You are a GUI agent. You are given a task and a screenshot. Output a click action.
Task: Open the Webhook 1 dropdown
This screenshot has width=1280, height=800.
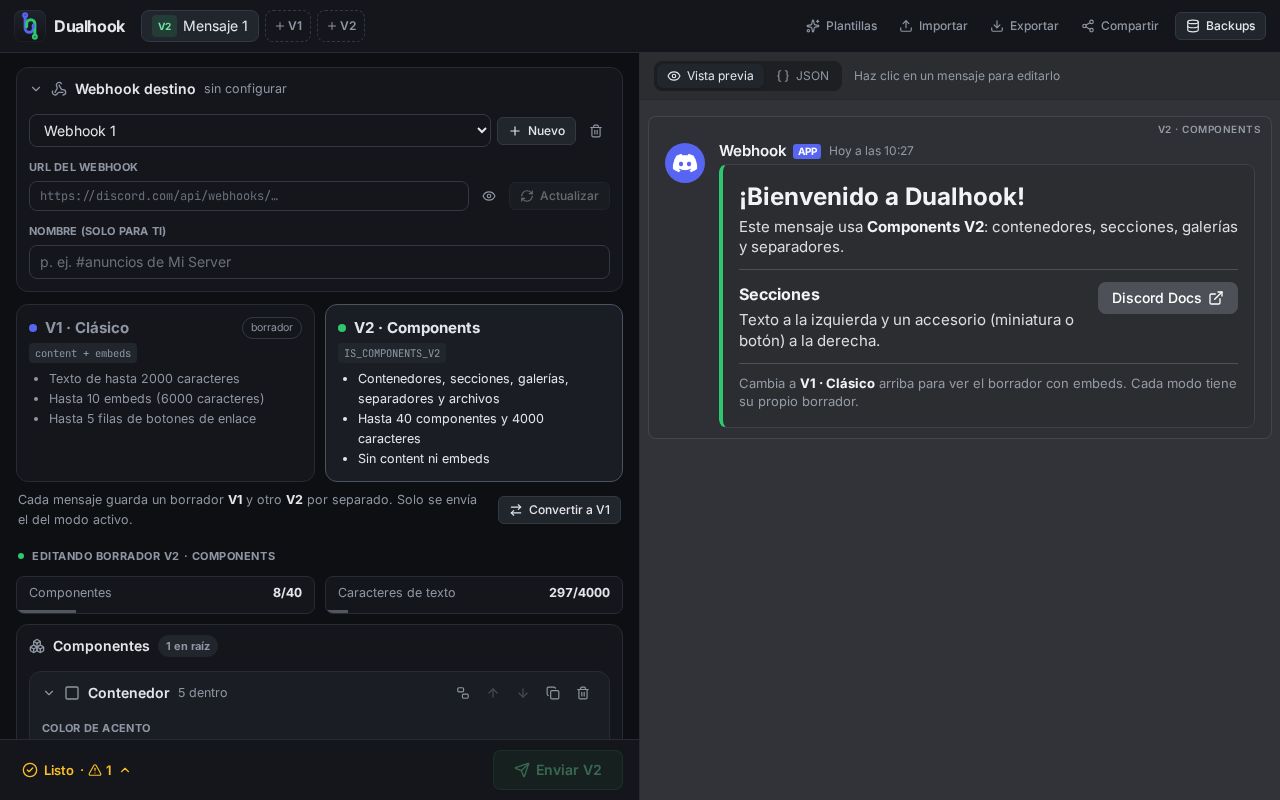260,131
